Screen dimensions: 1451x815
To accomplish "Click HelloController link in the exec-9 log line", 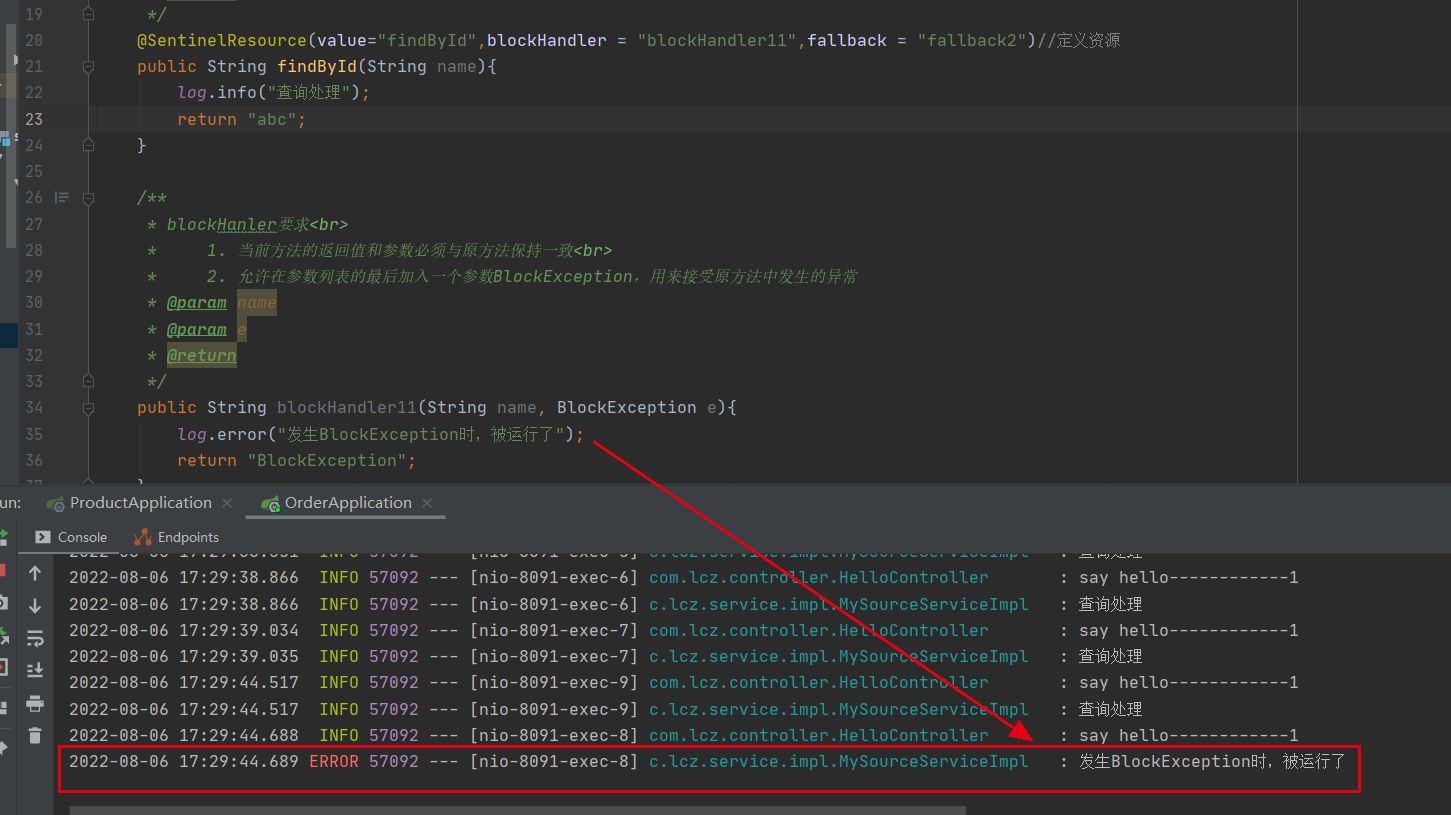I will click(819, 682).
